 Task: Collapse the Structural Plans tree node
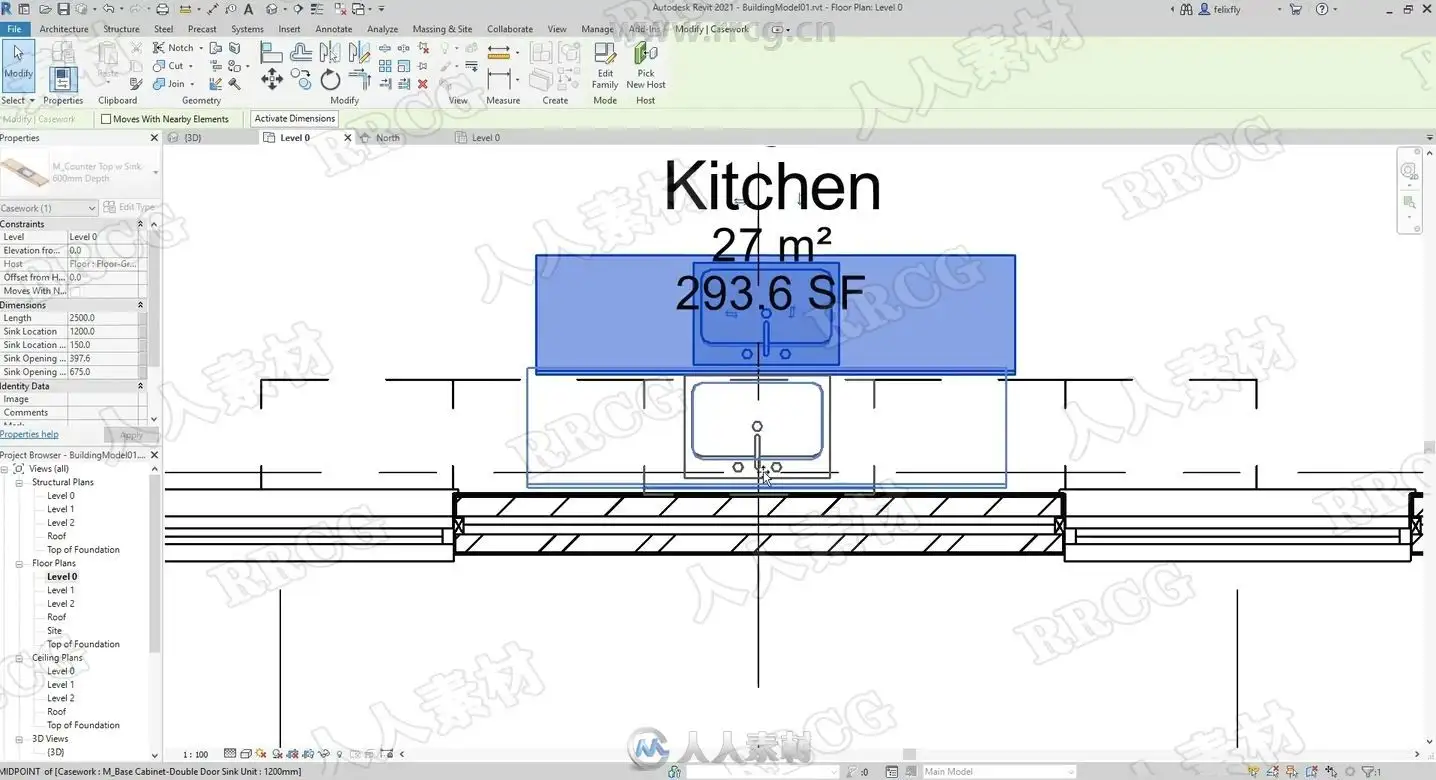point(19,482)
